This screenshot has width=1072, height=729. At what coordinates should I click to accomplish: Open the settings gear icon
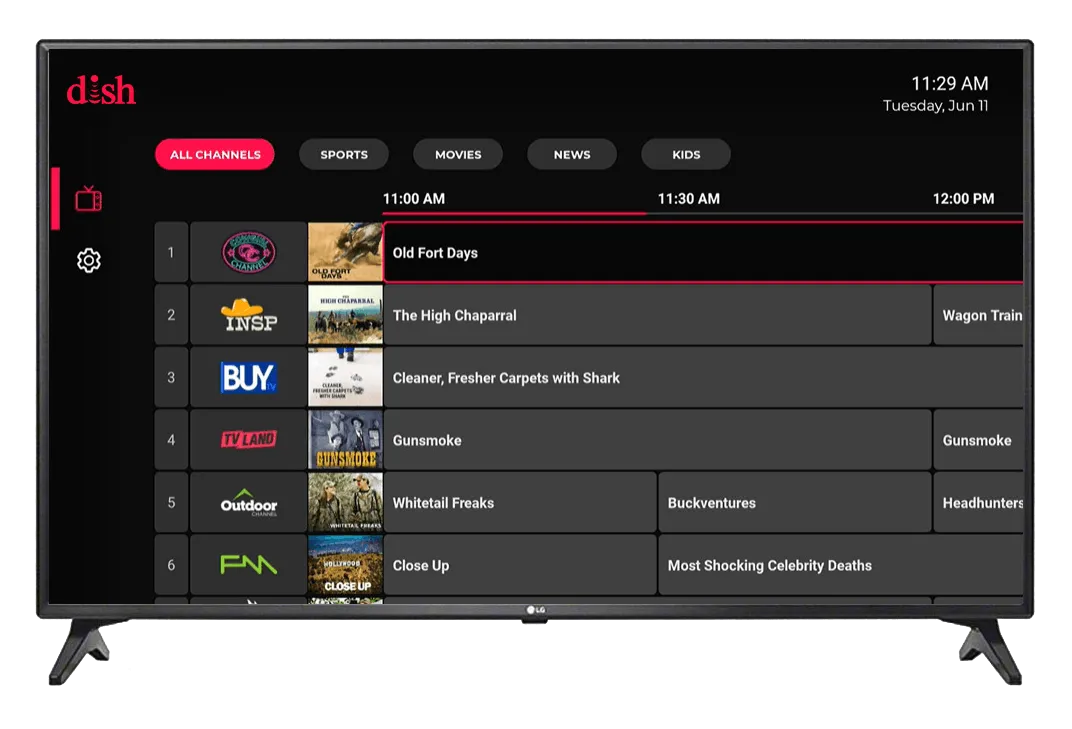(89, 261)
